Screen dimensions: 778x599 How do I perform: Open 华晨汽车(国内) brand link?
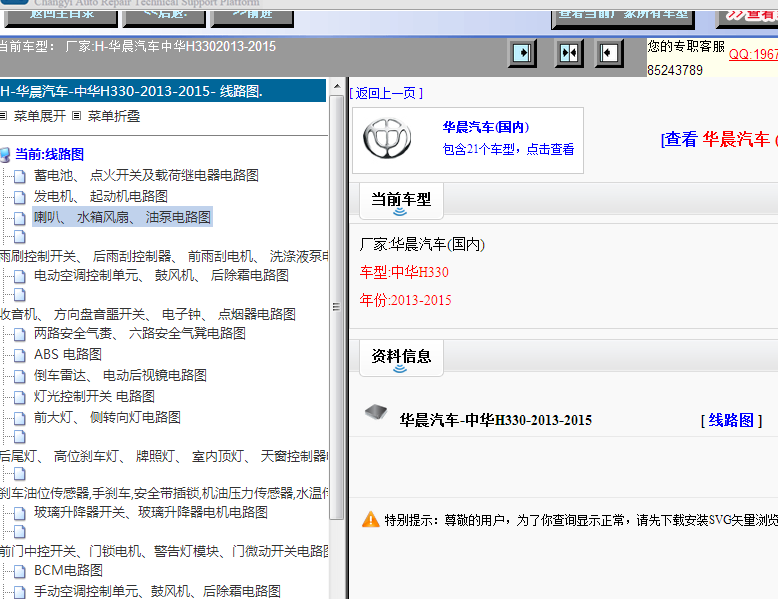point(486,127)
